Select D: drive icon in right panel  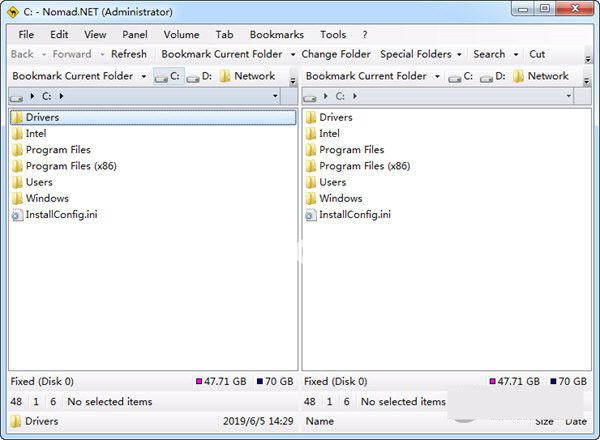493,76
